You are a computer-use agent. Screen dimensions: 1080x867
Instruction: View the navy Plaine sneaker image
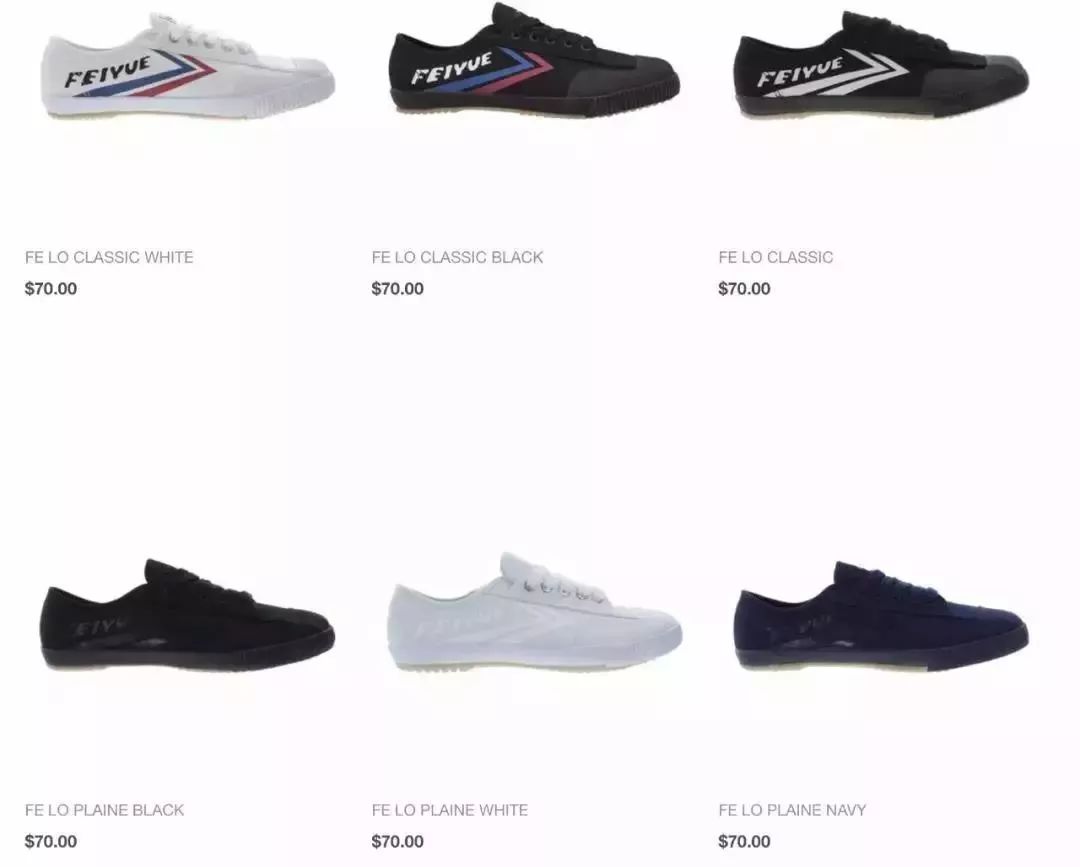pyautogui.click(x=881, y=616)
